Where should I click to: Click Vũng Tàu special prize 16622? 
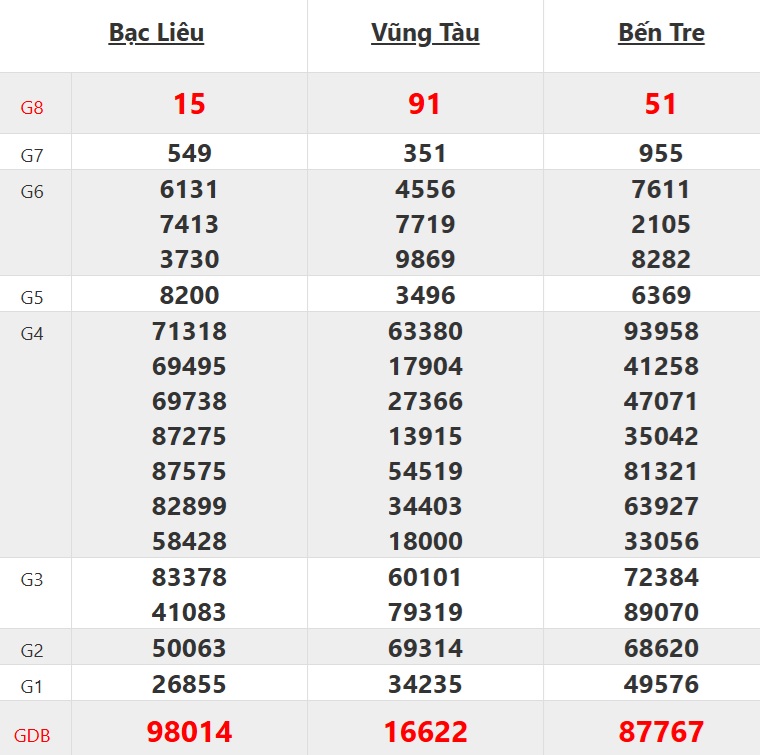[425, 732]
